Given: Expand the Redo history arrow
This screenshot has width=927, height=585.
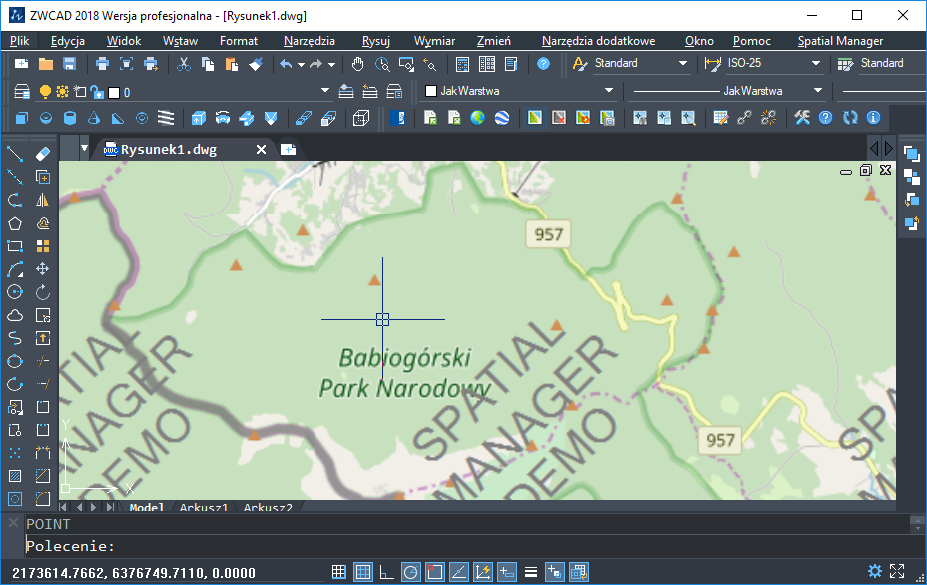Looking at the screenshot, I should [x=331, y=64].
